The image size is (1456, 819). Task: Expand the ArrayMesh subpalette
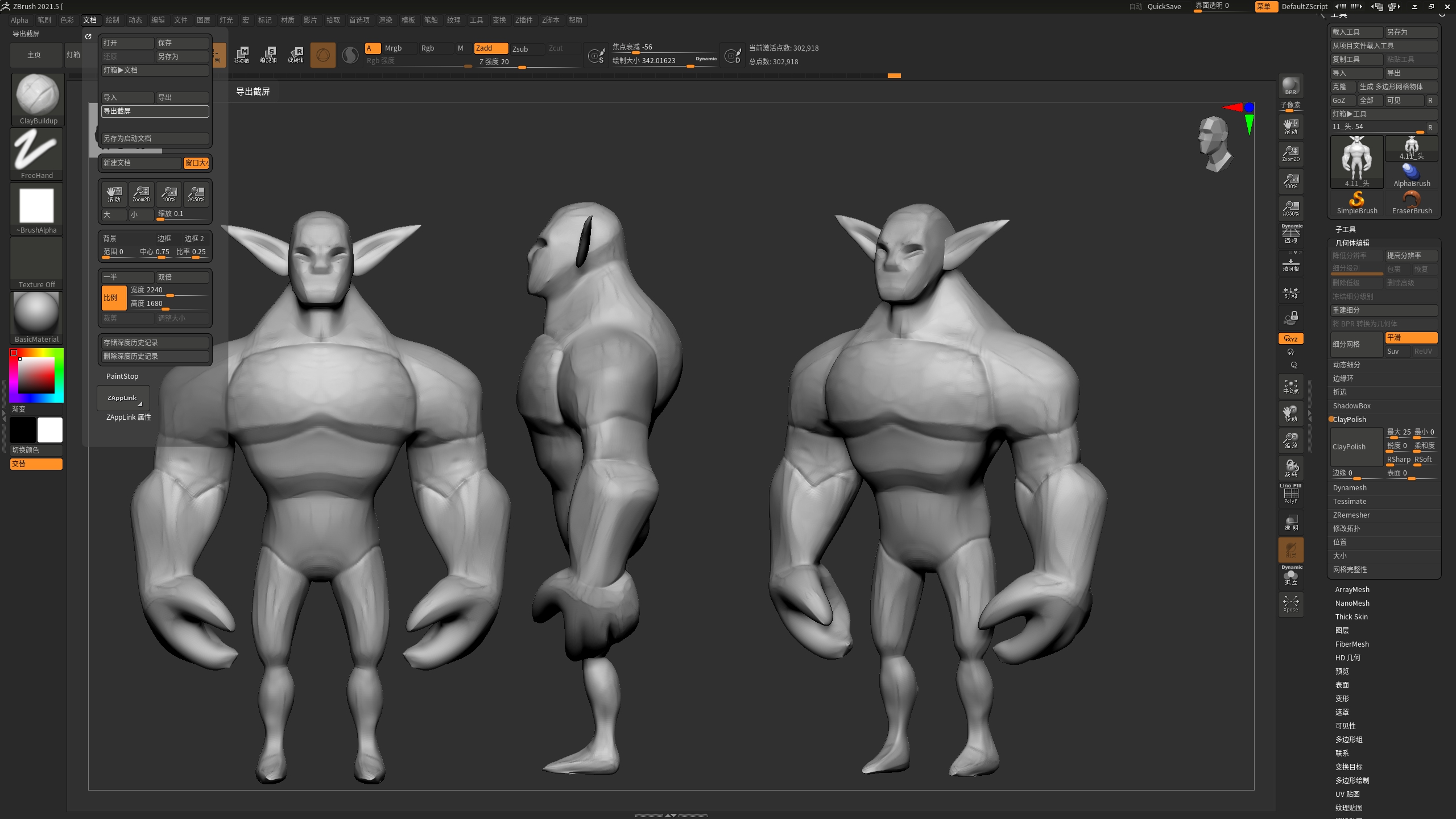(1352, 590)
